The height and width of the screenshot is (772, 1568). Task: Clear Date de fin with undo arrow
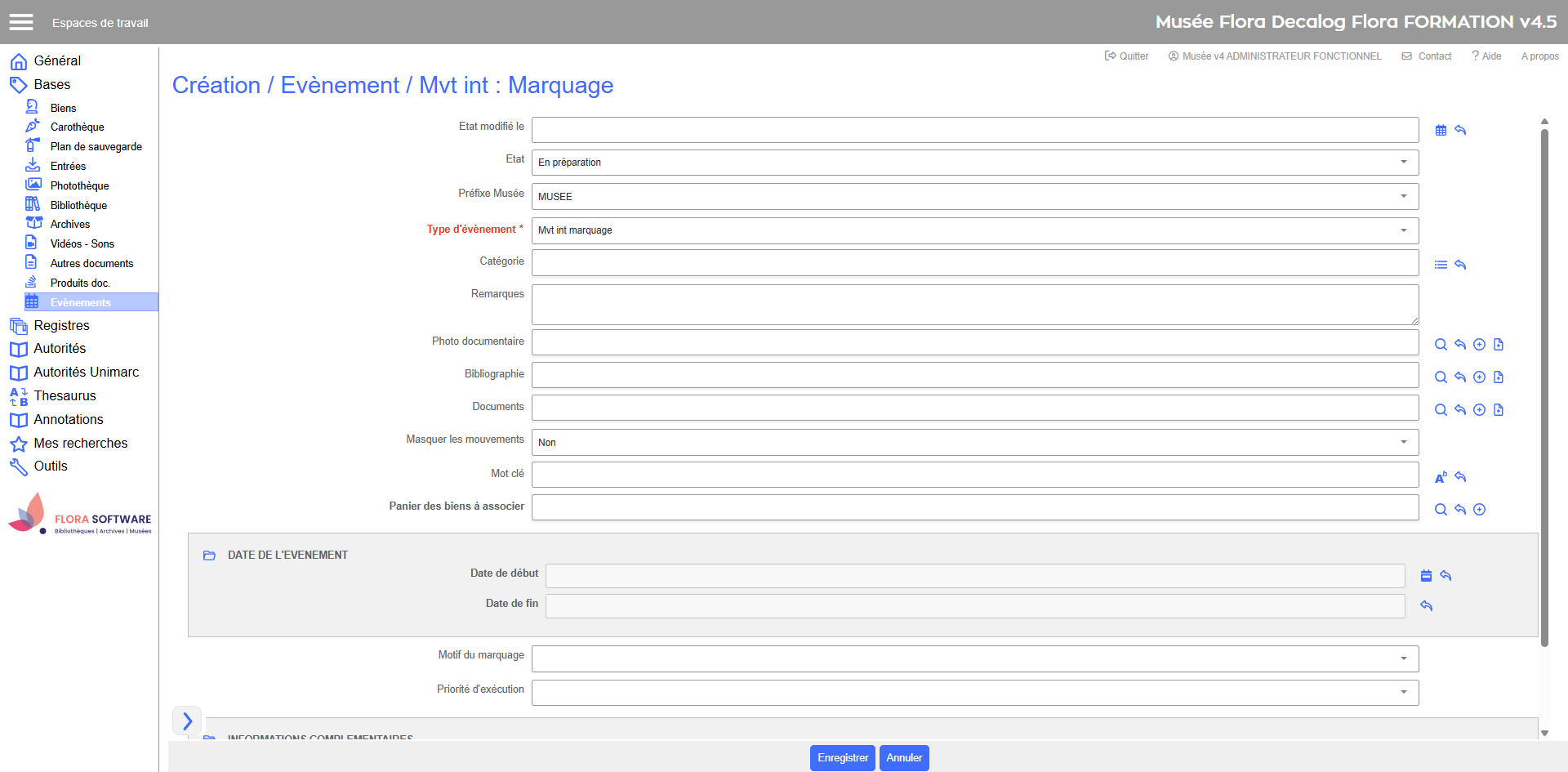1426,606
